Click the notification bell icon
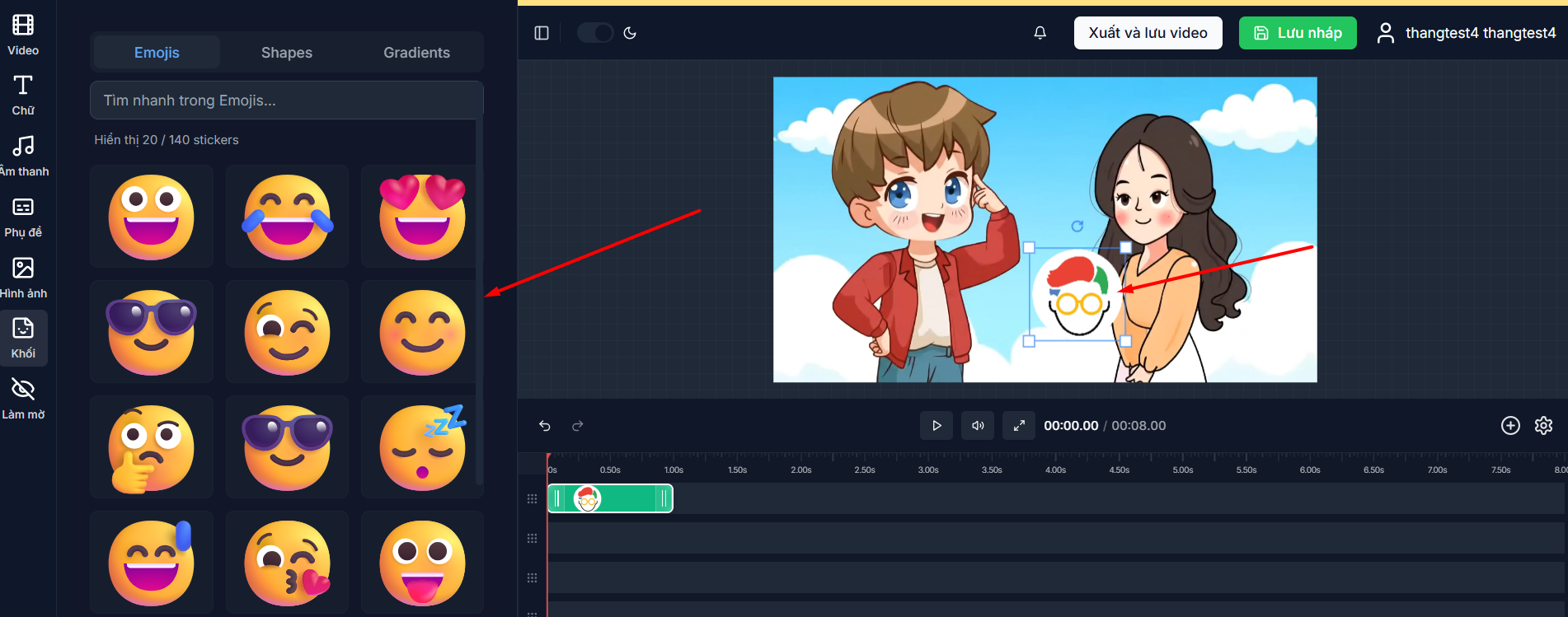This screenshot has width=1568, height=617. click(x=1040, y=33)
